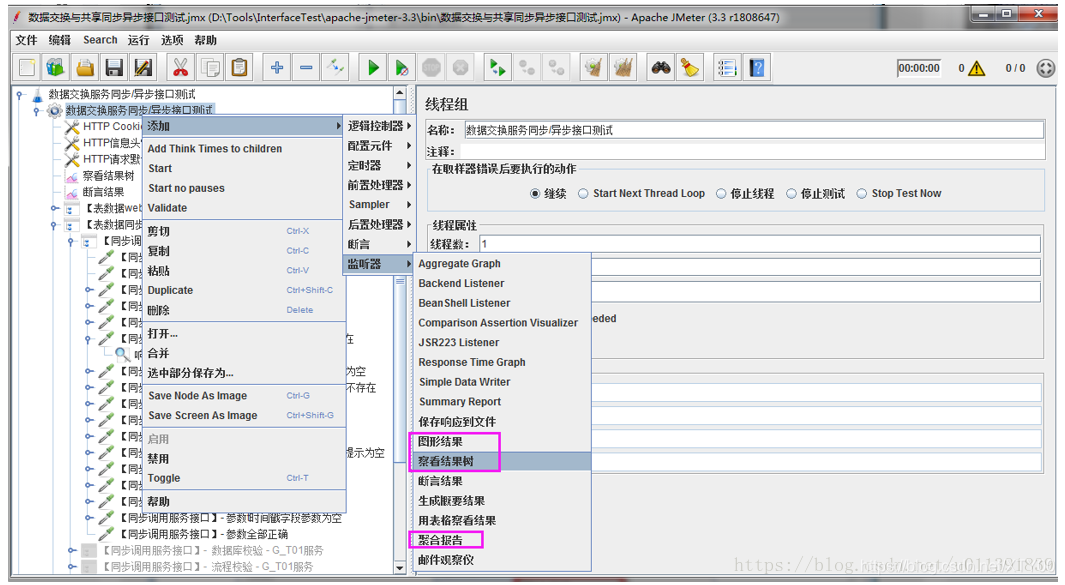
Task: Expand the 断言 submenu
Action: [x=379, y=244]
